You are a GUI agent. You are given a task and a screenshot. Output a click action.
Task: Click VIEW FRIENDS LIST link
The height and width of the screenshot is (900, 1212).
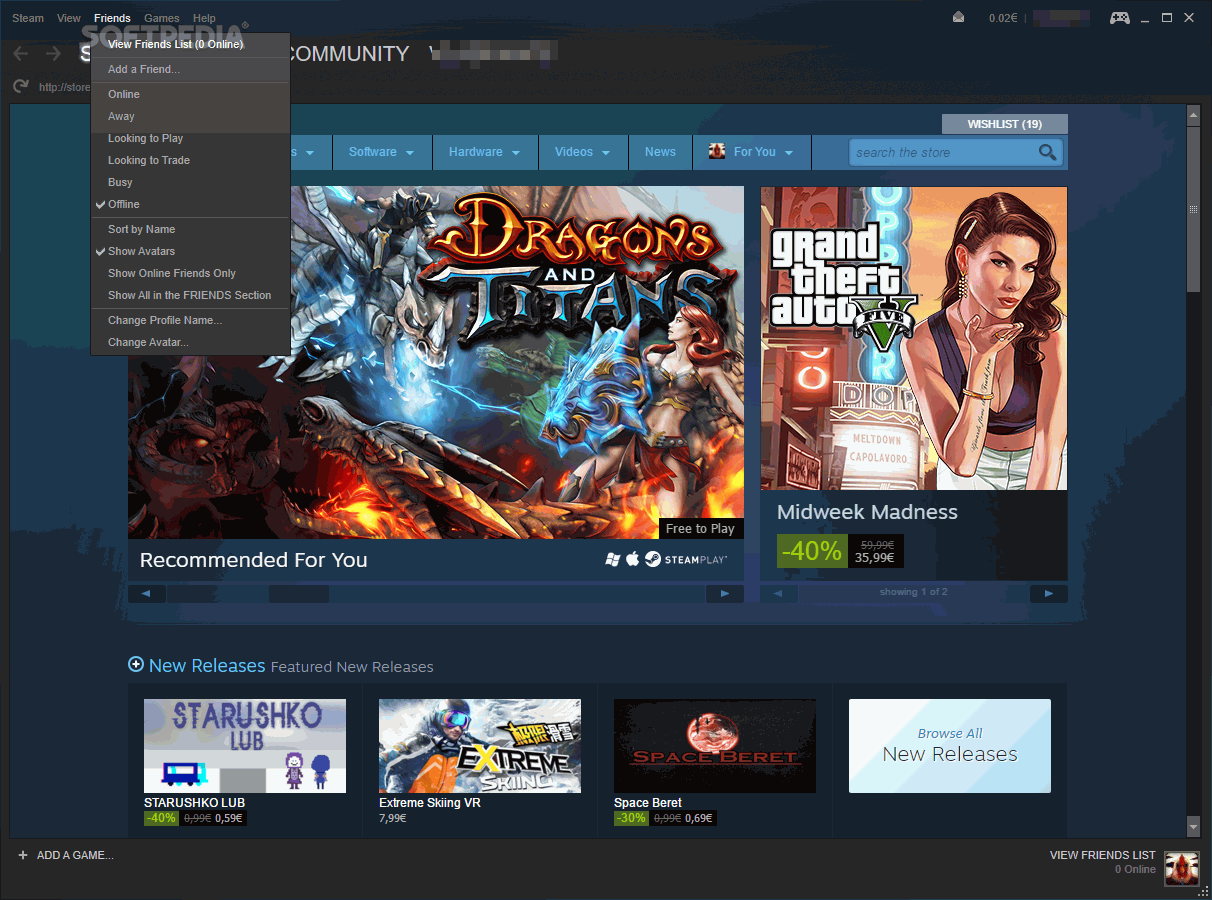(1103, 855)
